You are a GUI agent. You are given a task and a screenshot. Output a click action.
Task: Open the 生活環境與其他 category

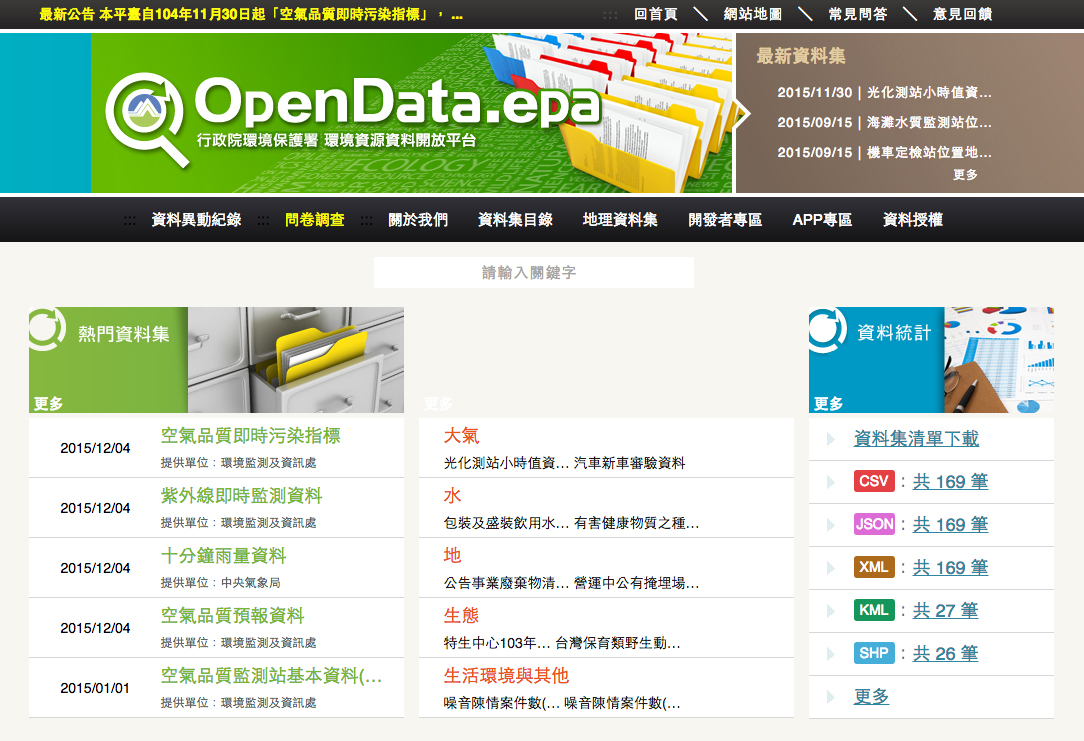coord(506,676)
